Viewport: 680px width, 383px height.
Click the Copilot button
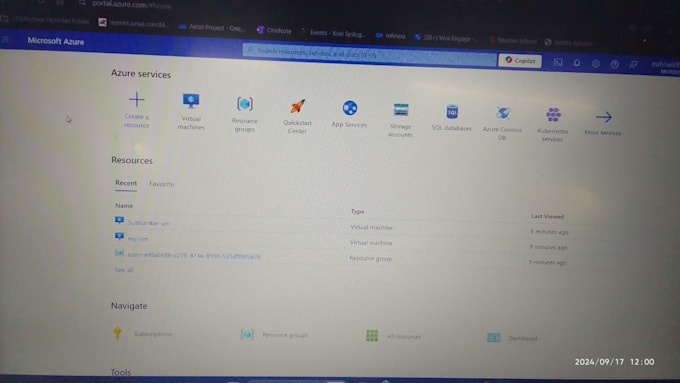point(520,60)
